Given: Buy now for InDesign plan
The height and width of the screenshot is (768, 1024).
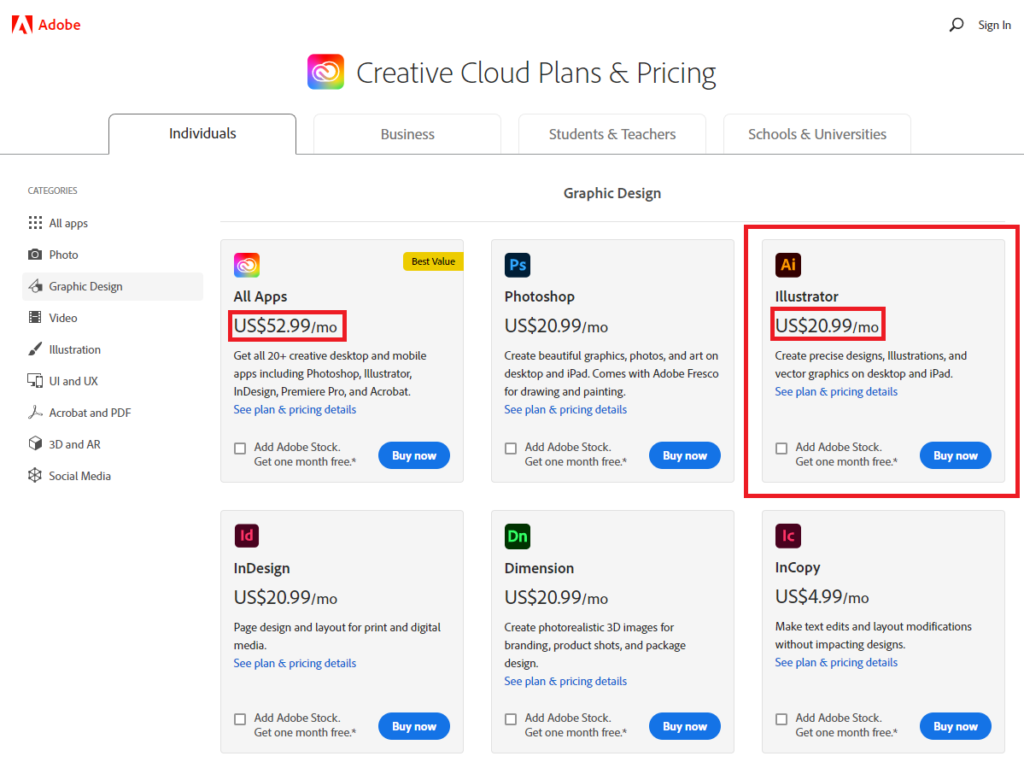Looking at the screenshot, I should click(414, 726).
